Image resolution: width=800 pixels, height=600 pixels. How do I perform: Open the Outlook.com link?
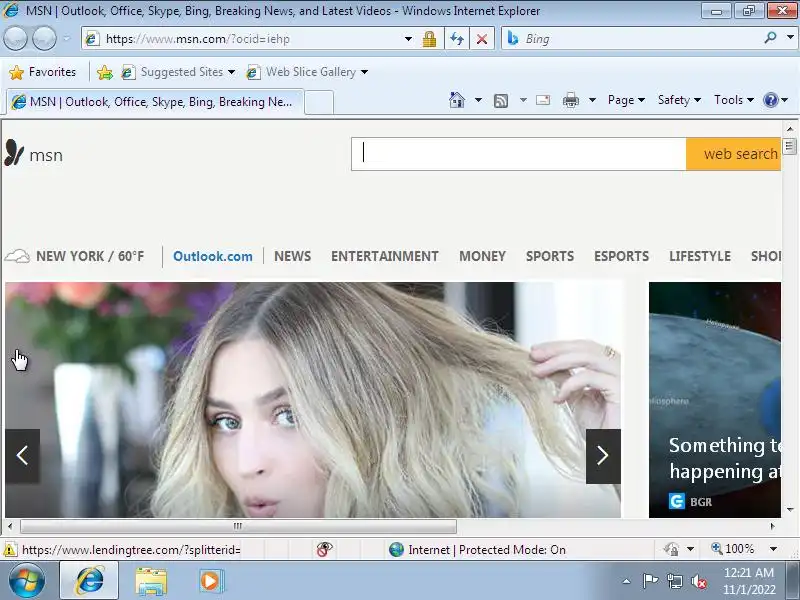(x=213, y=256)
